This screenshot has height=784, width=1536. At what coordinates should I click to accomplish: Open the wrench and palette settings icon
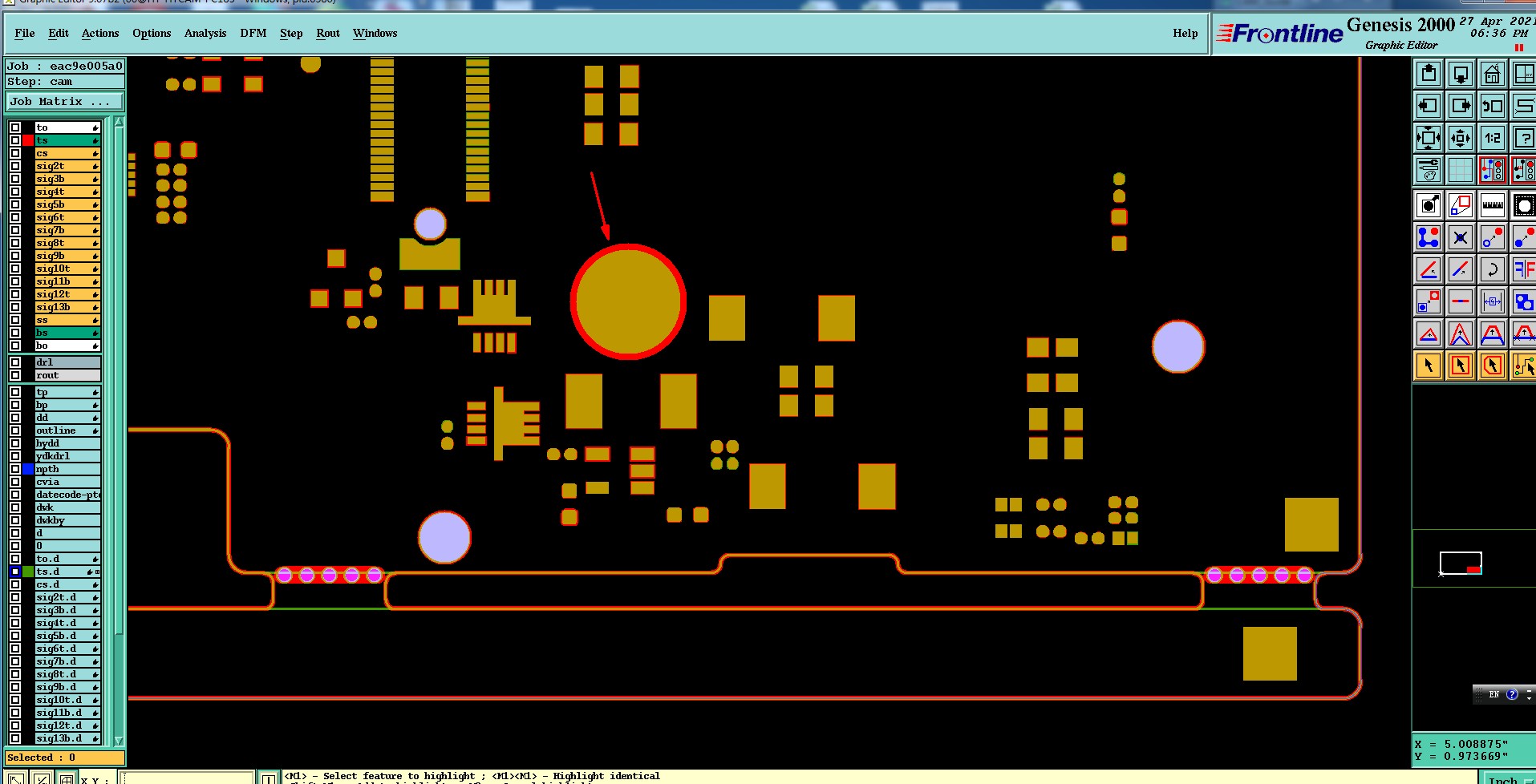1429,170
